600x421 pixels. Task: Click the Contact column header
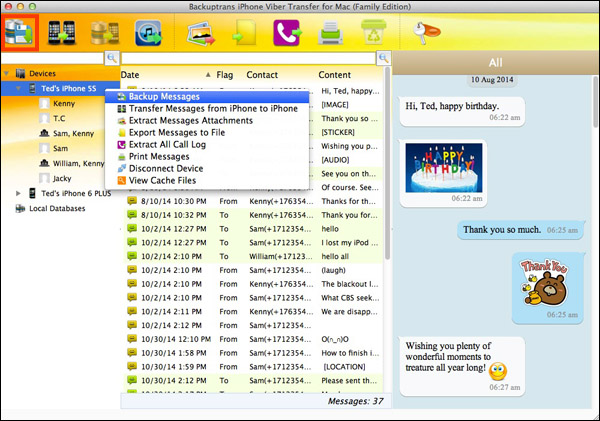point(262,75)
